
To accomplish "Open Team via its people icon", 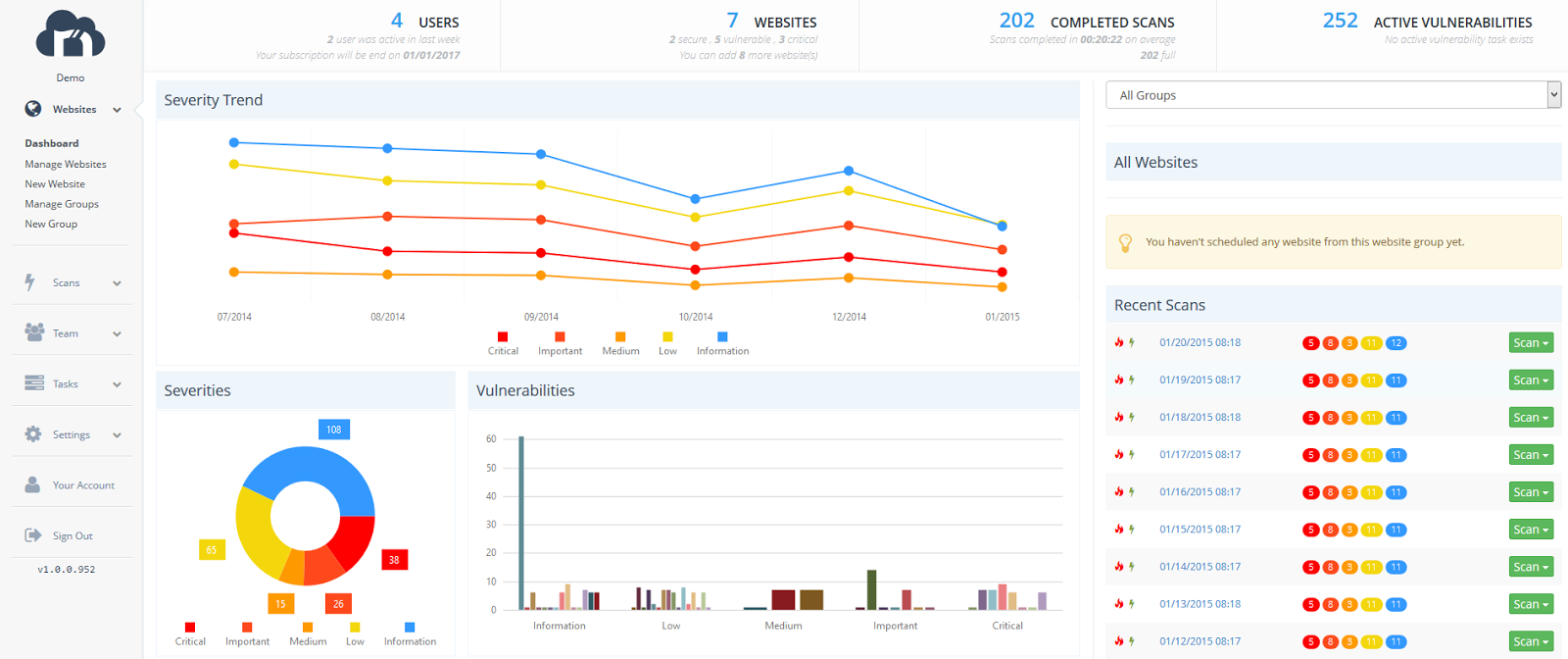I will [x=34, y=332].
